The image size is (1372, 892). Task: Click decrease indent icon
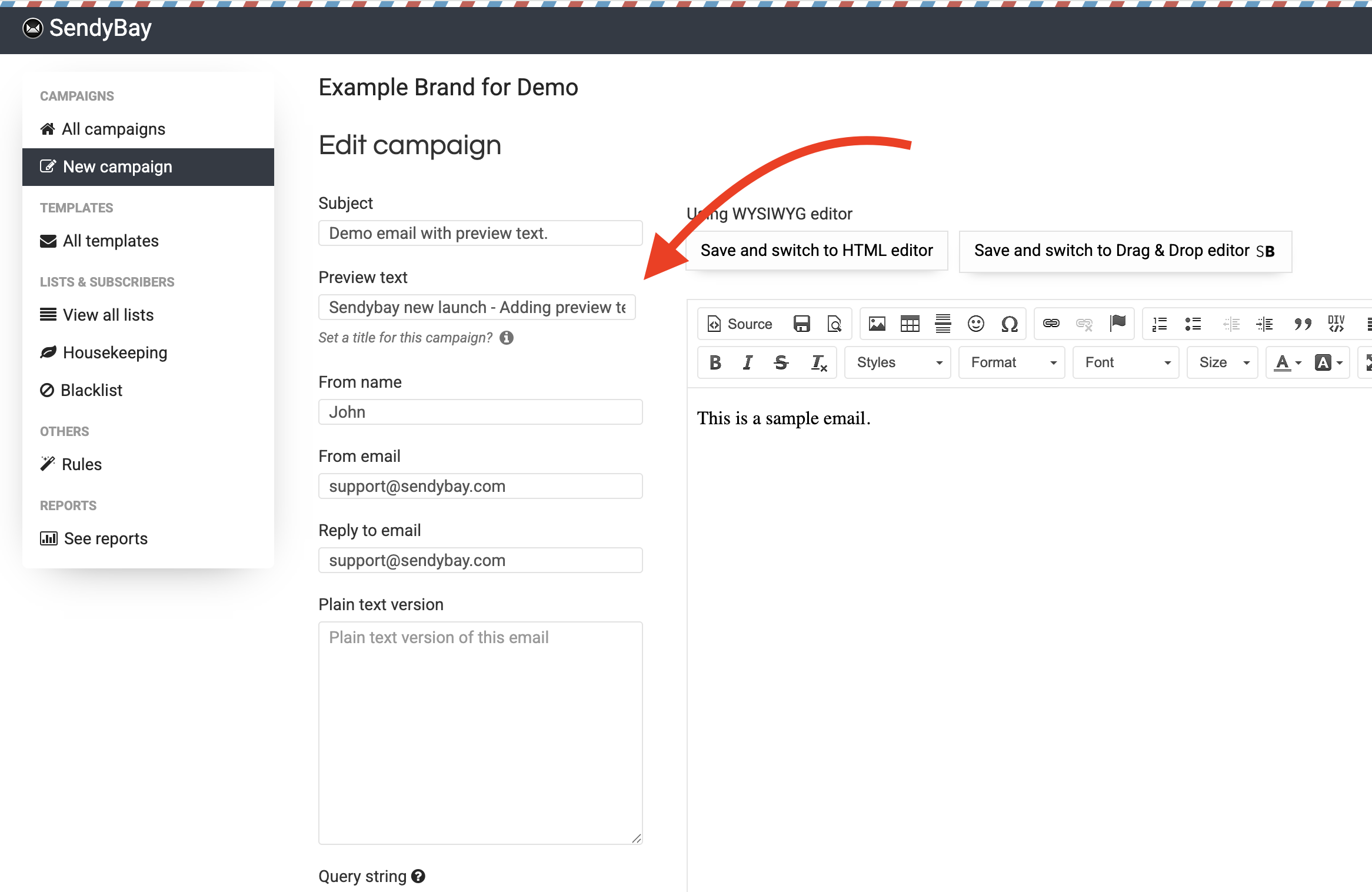click(1231, 324)
